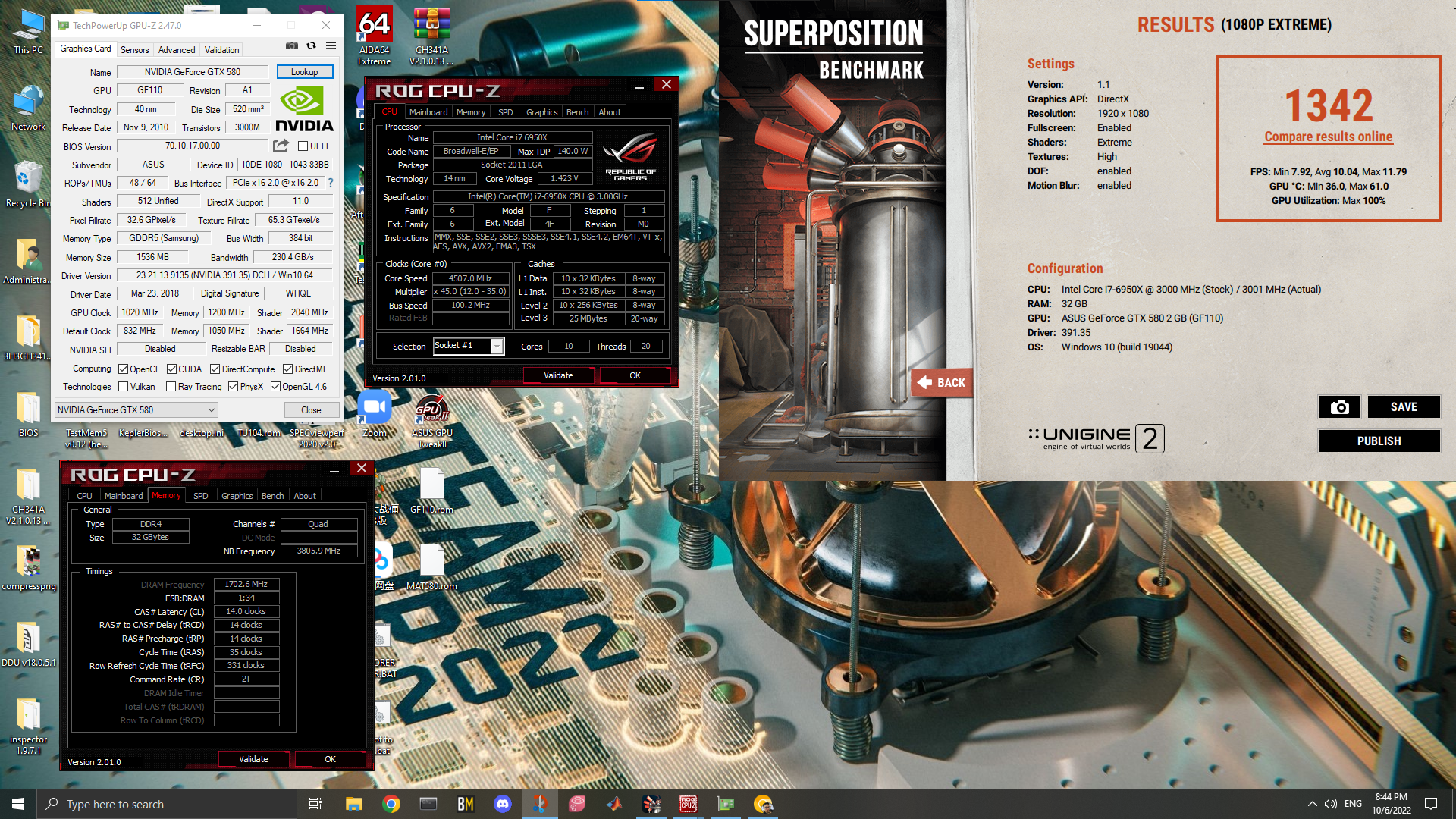Viewport: 1456px width, 819px height.
Task: Open Graphics tab in lower CPU-Z window
Action: point(237,496)
